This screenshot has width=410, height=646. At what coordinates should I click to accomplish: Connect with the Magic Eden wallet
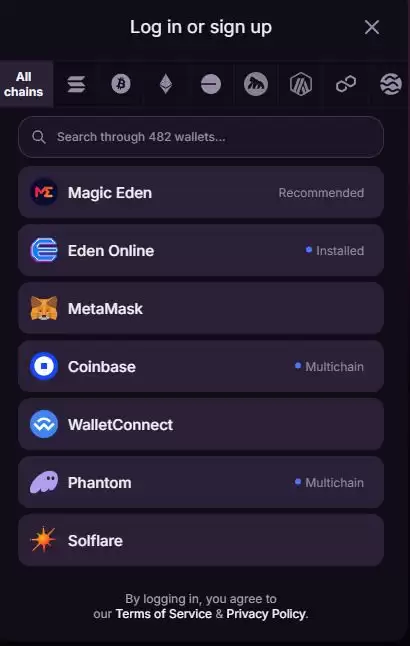point(201,192)
